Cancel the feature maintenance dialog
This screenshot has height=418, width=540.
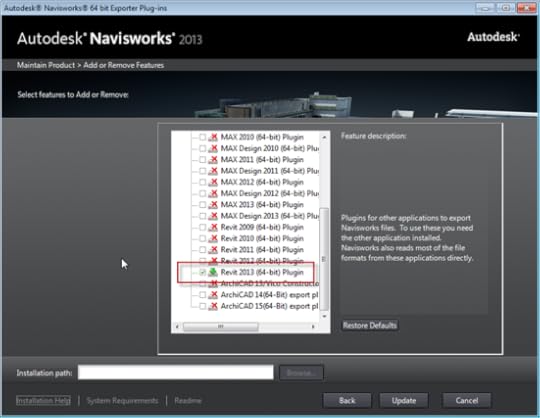[467, 400]
